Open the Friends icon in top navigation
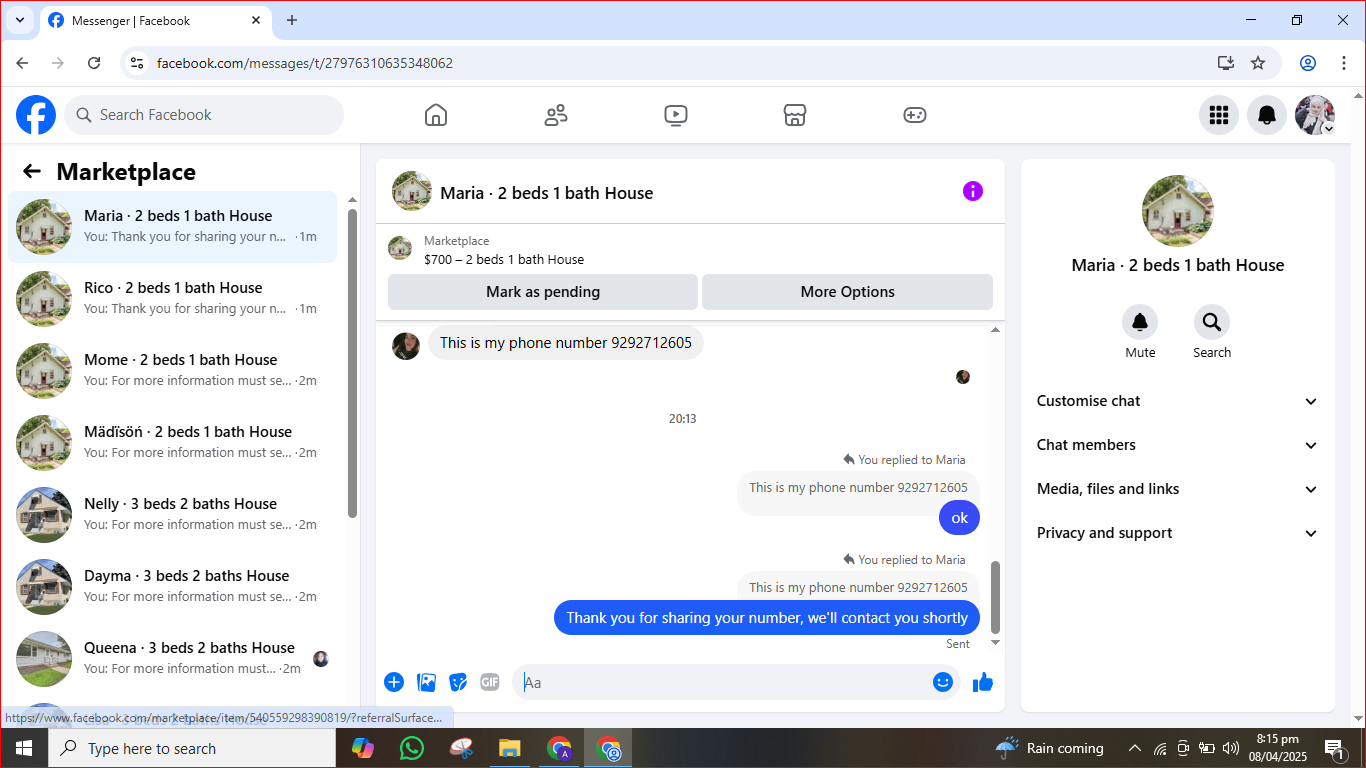Image resolution: width=1366 pixels, height=768 pixels. (556, 115)
